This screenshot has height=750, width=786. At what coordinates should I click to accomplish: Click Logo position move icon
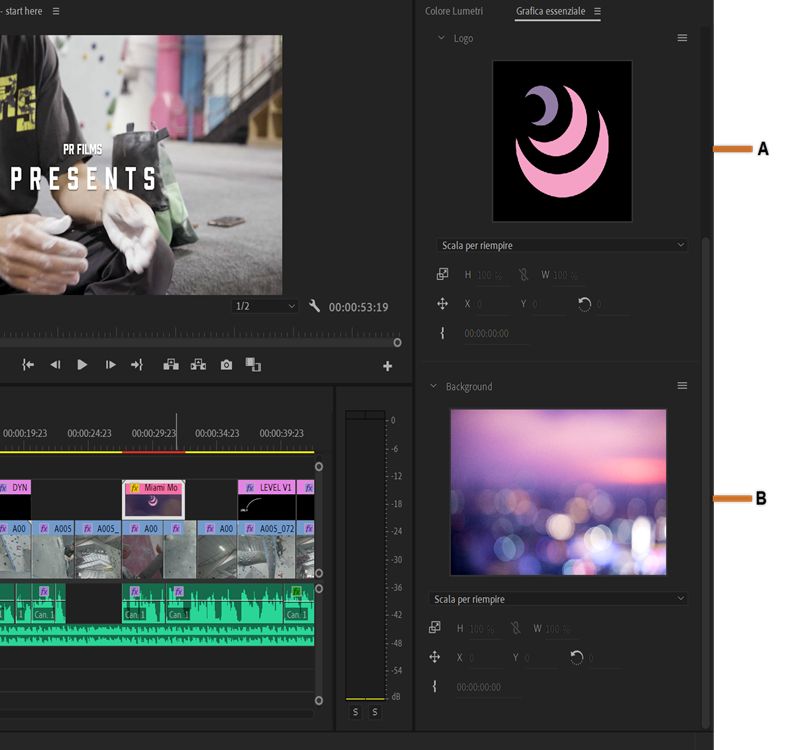(x=442, y=304)
